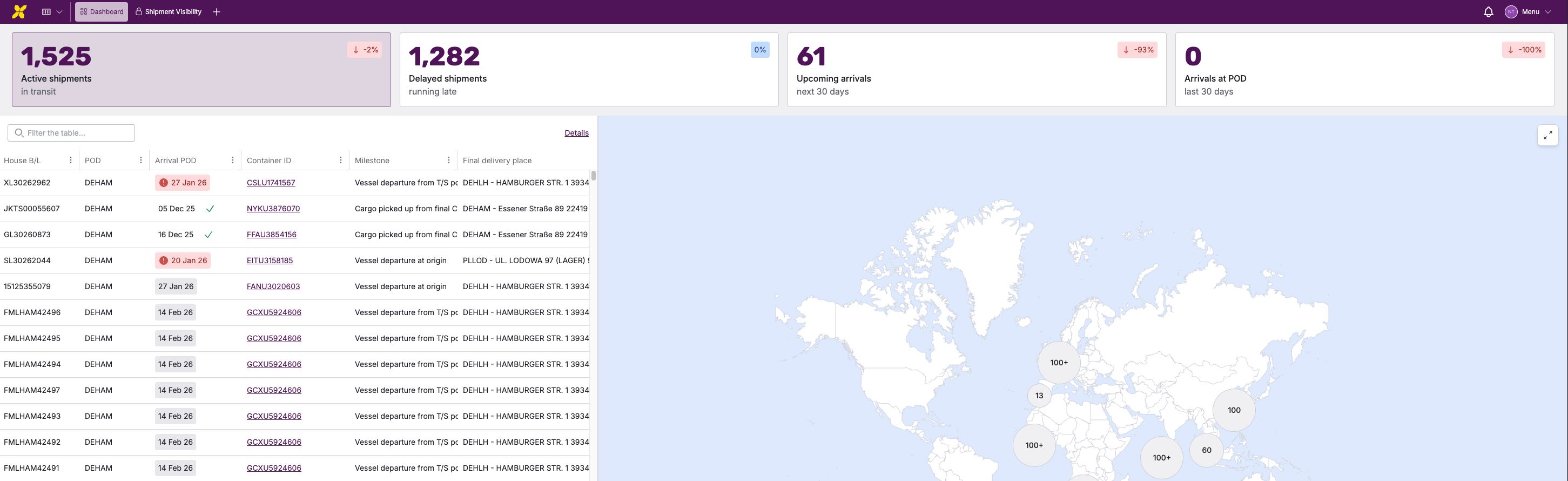Open POD column options menu
Viewport: 1568px width, 481px height.
point(140,160)
